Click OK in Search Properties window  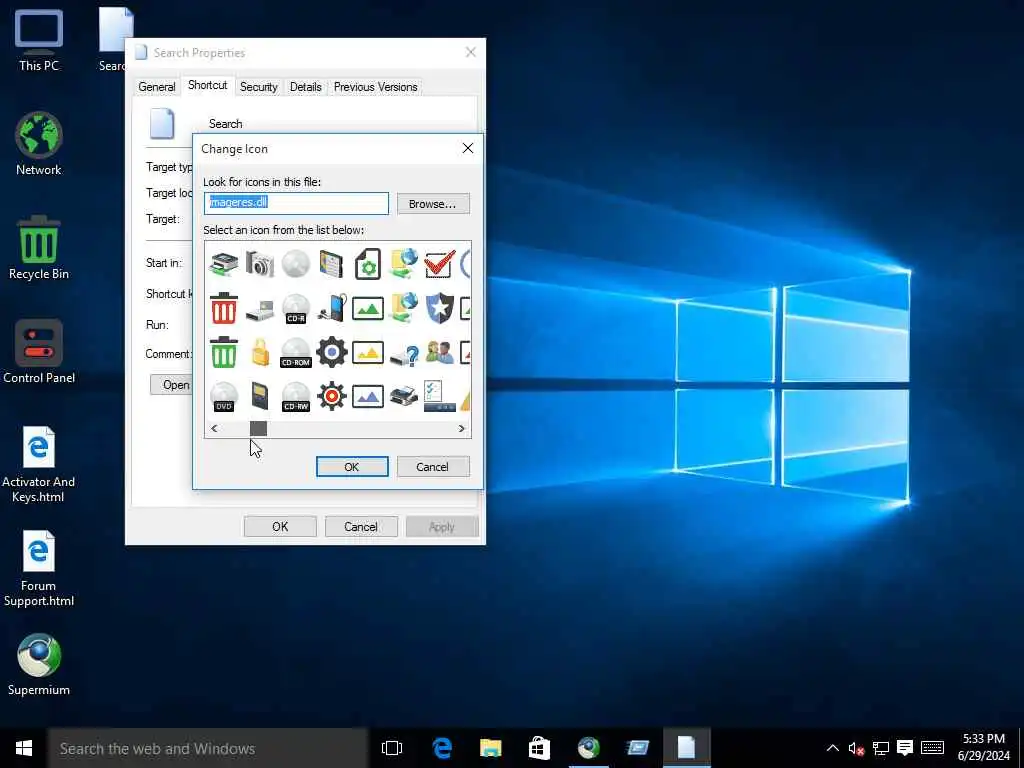280,526
